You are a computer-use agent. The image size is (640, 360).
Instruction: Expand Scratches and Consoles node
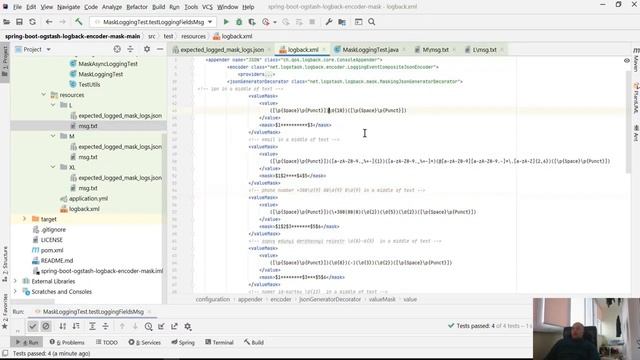[15, 291]
